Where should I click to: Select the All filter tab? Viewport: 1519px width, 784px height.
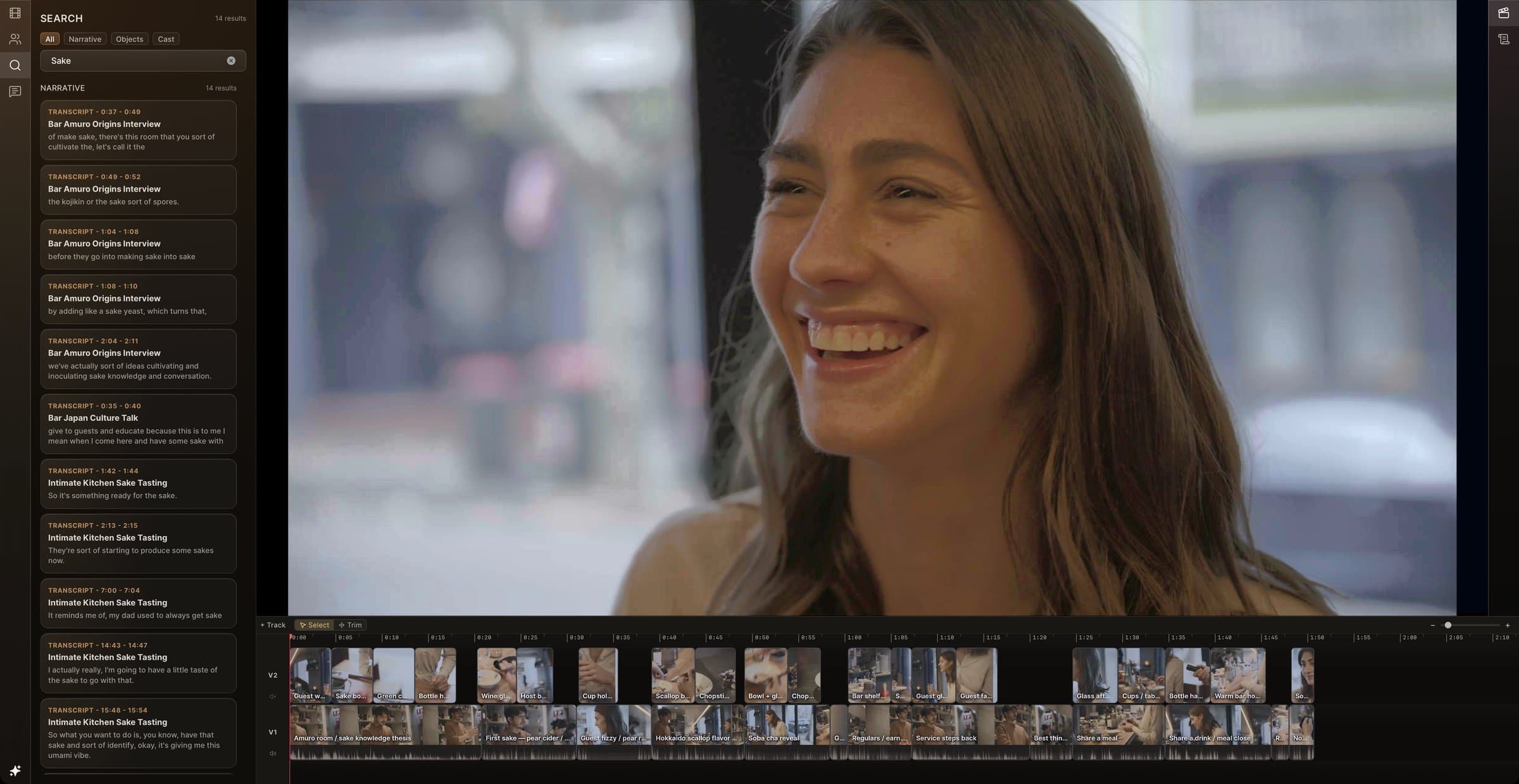tap(50, 39)
